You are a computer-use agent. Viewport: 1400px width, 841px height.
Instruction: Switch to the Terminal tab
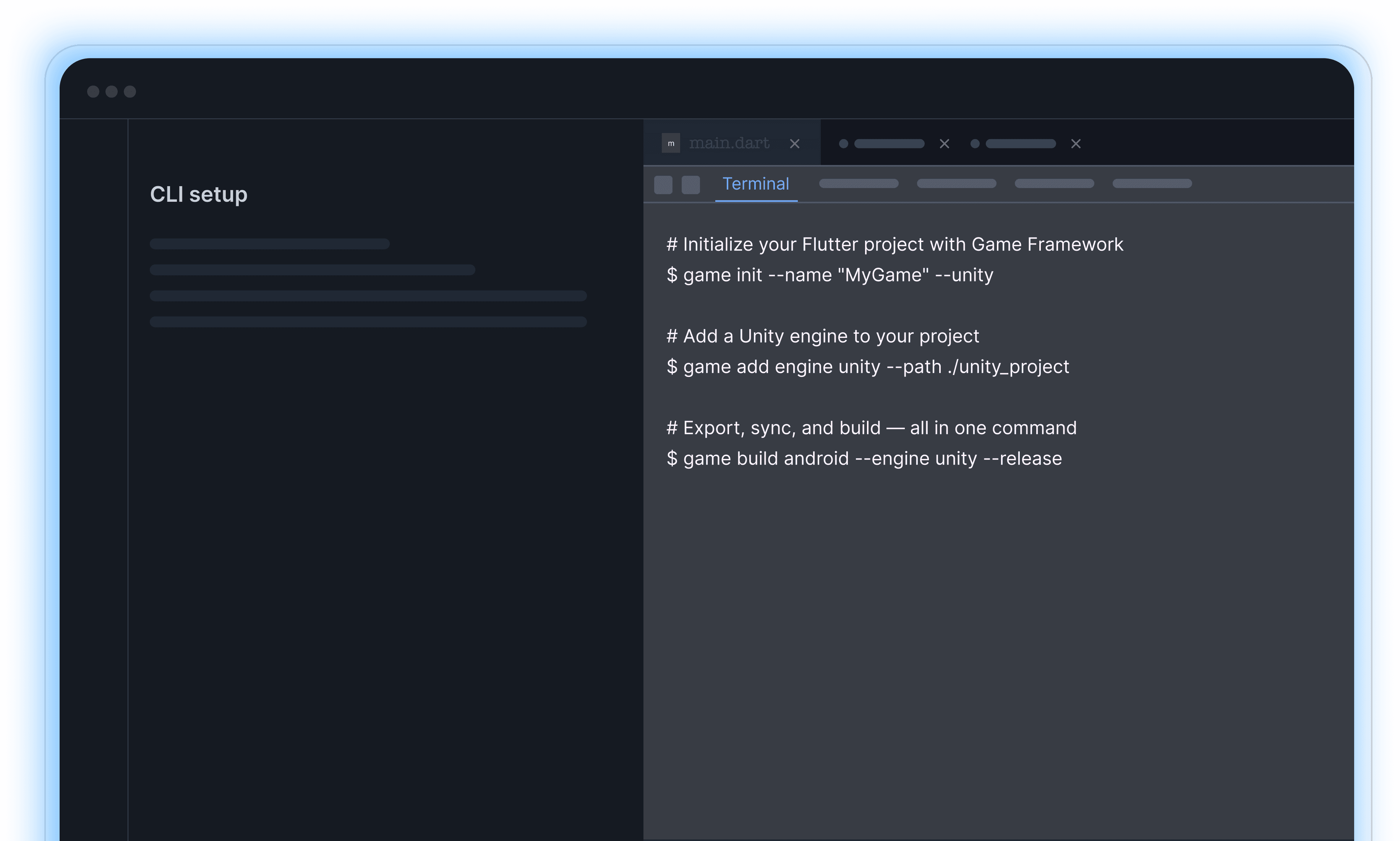click(756, 183)
